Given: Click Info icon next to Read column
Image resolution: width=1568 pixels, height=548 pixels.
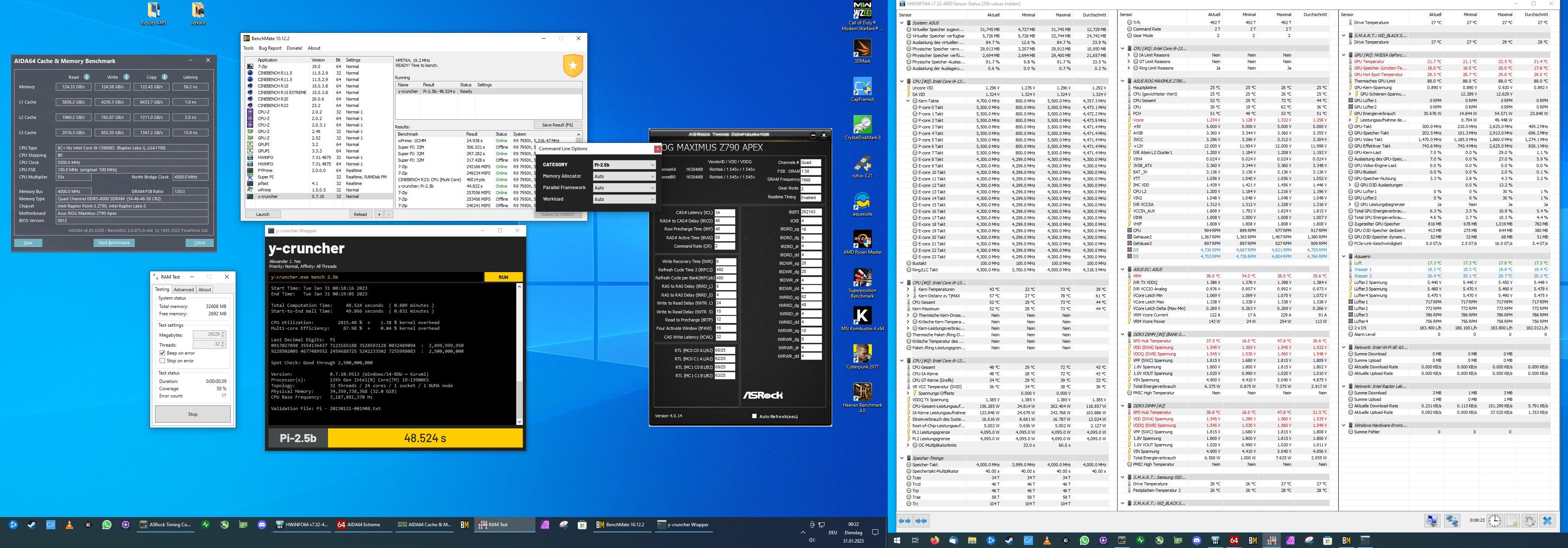Looking at the screenshot, I should click(86, 77).
